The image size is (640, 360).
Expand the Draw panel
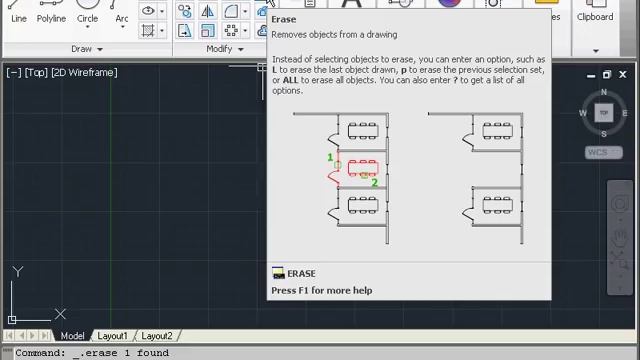pyautogui.click(x=87, y=49)
